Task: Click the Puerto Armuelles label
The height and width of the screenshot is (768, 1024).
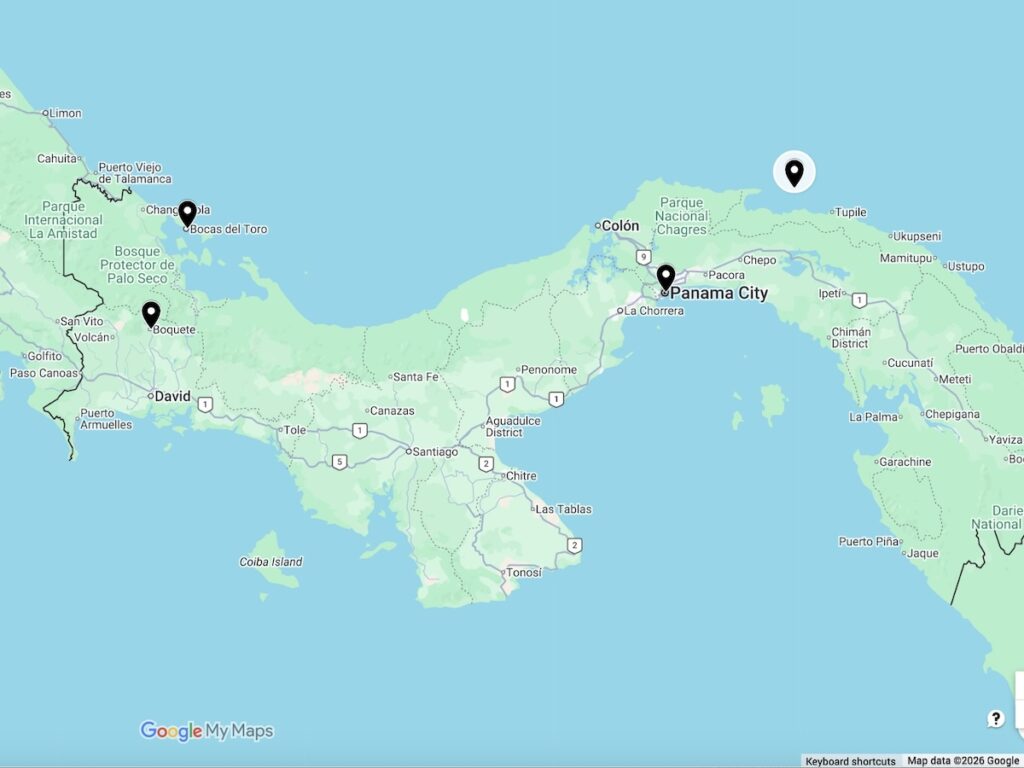Action: coord(106,419)
